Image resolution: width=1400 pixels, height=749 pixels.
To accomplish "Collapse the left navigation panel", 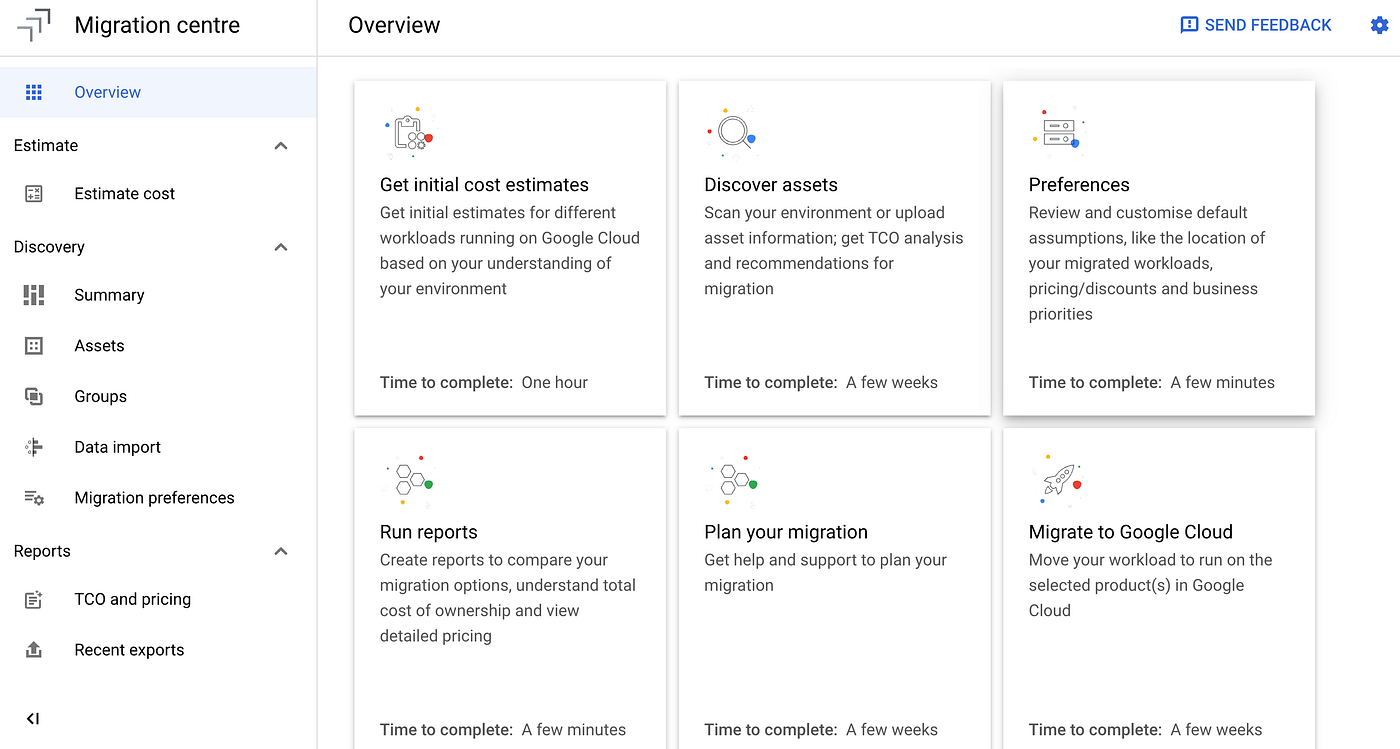I will pyautogui.click(x=32, y=718).
